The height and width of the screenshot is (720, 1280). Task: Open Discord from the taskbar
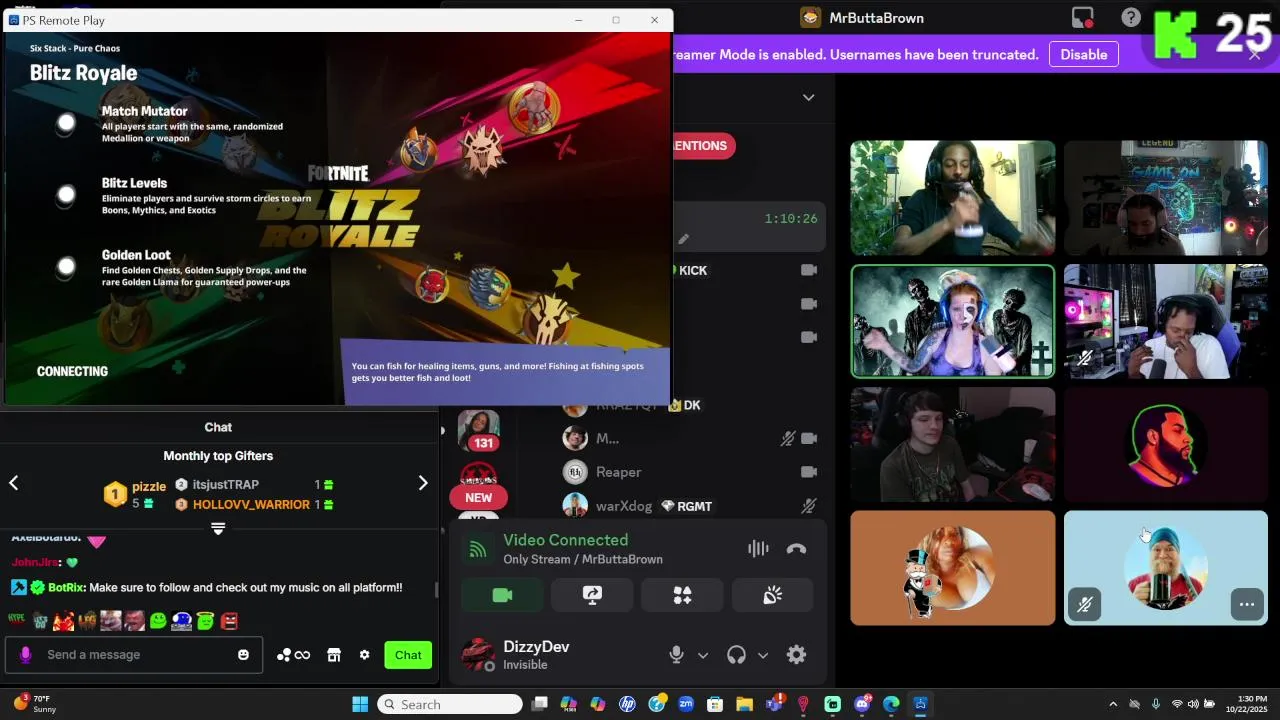tap(862, 704)
